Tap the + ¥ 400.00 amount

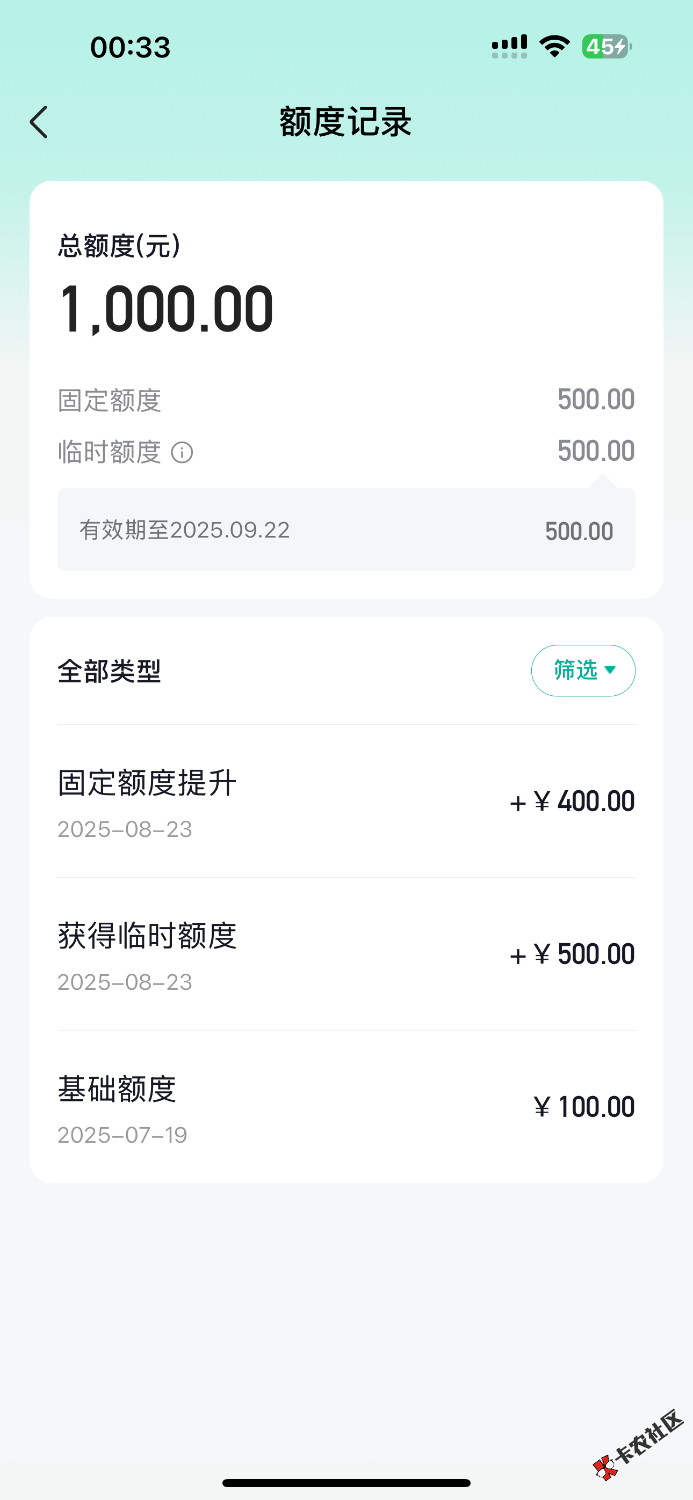click(572, 802)
